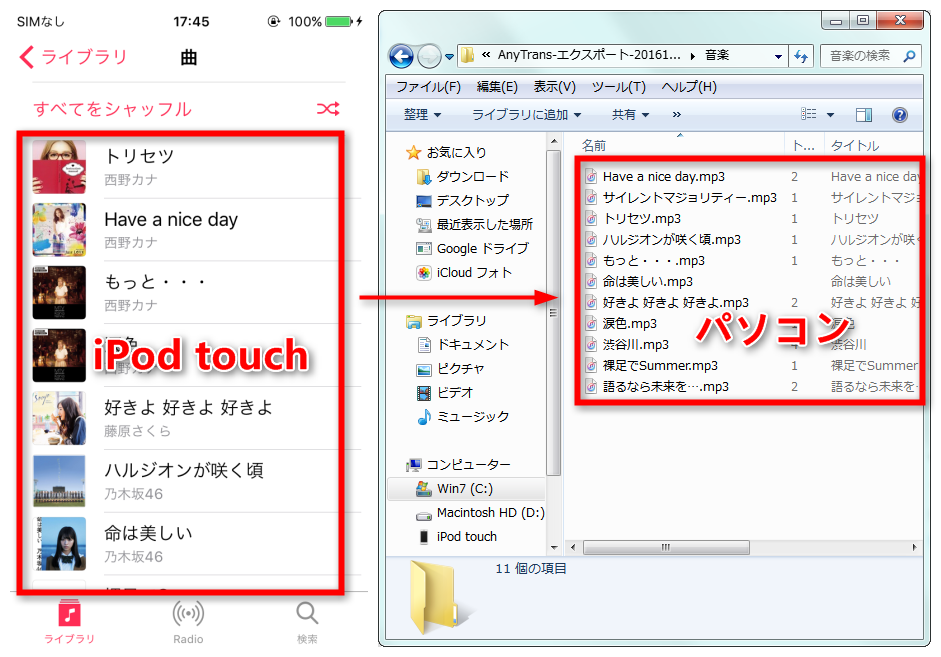Select ハルジオンが咲く頃.mp3
This screenshot has width=941, height=657.
click(x=663, y=239)
